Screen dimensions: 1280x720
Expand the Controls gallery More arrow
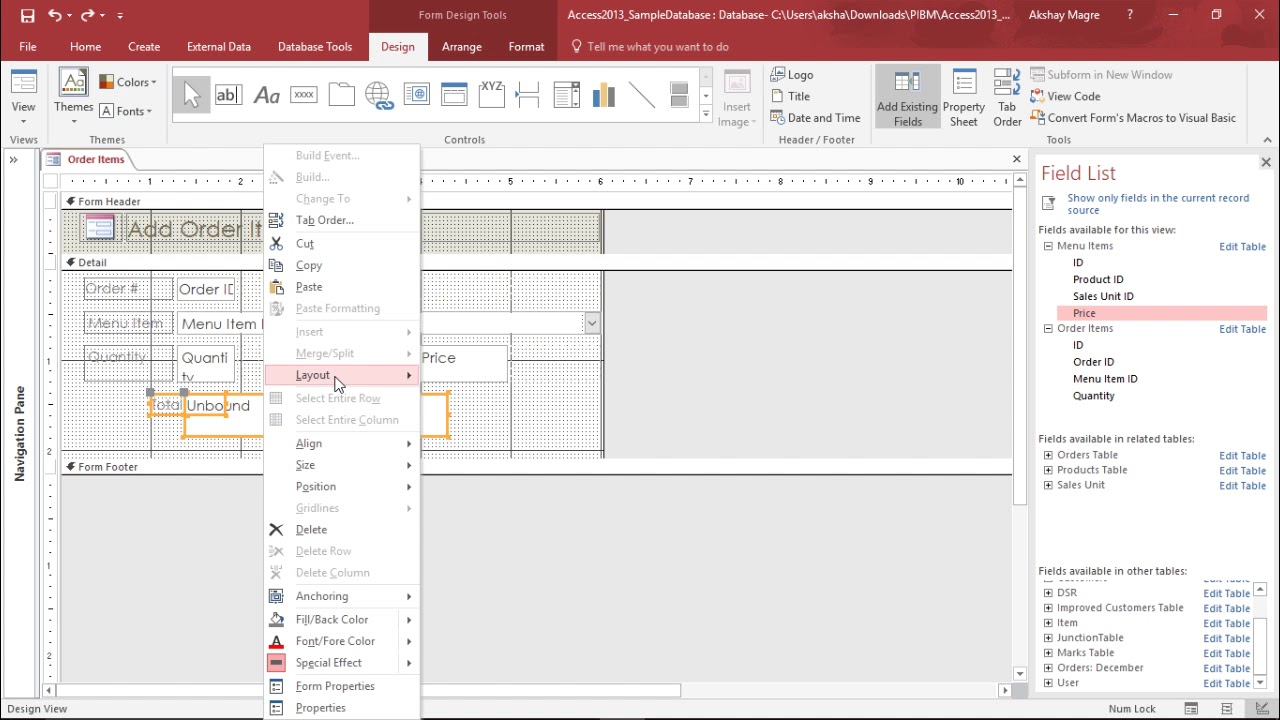706,115
